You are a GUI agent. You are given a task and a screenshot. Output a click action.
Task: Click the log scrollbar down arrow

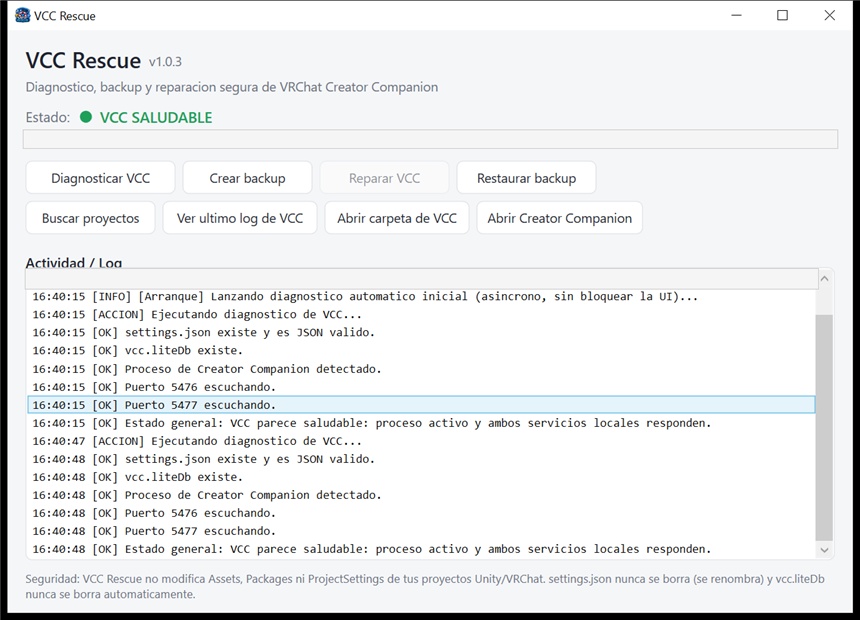pos(824,550)
